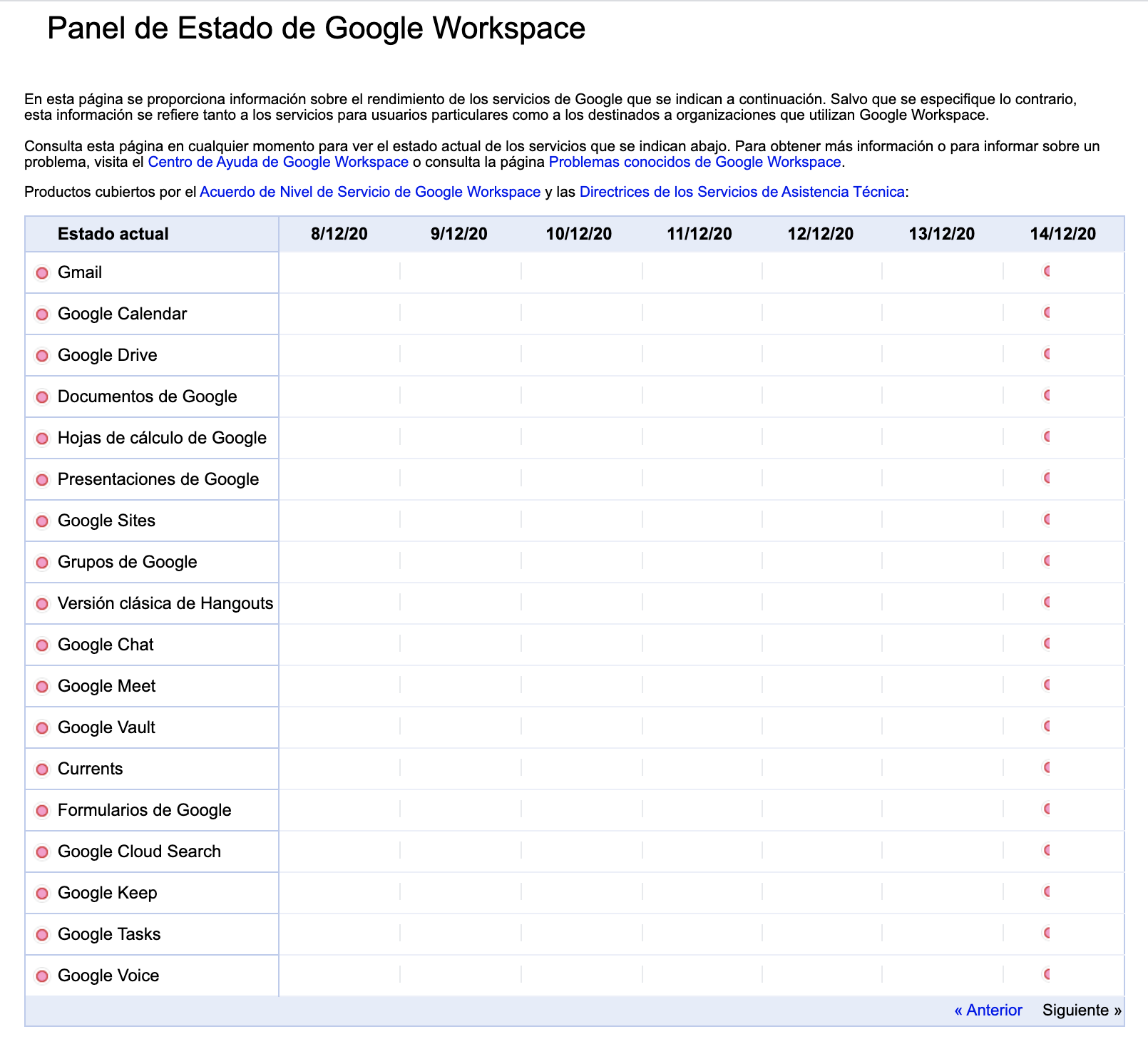1148x1054 pixels.
Task: Open Google Meet incident marker in the 14/12/20 column
Action: click(1047, 685)
